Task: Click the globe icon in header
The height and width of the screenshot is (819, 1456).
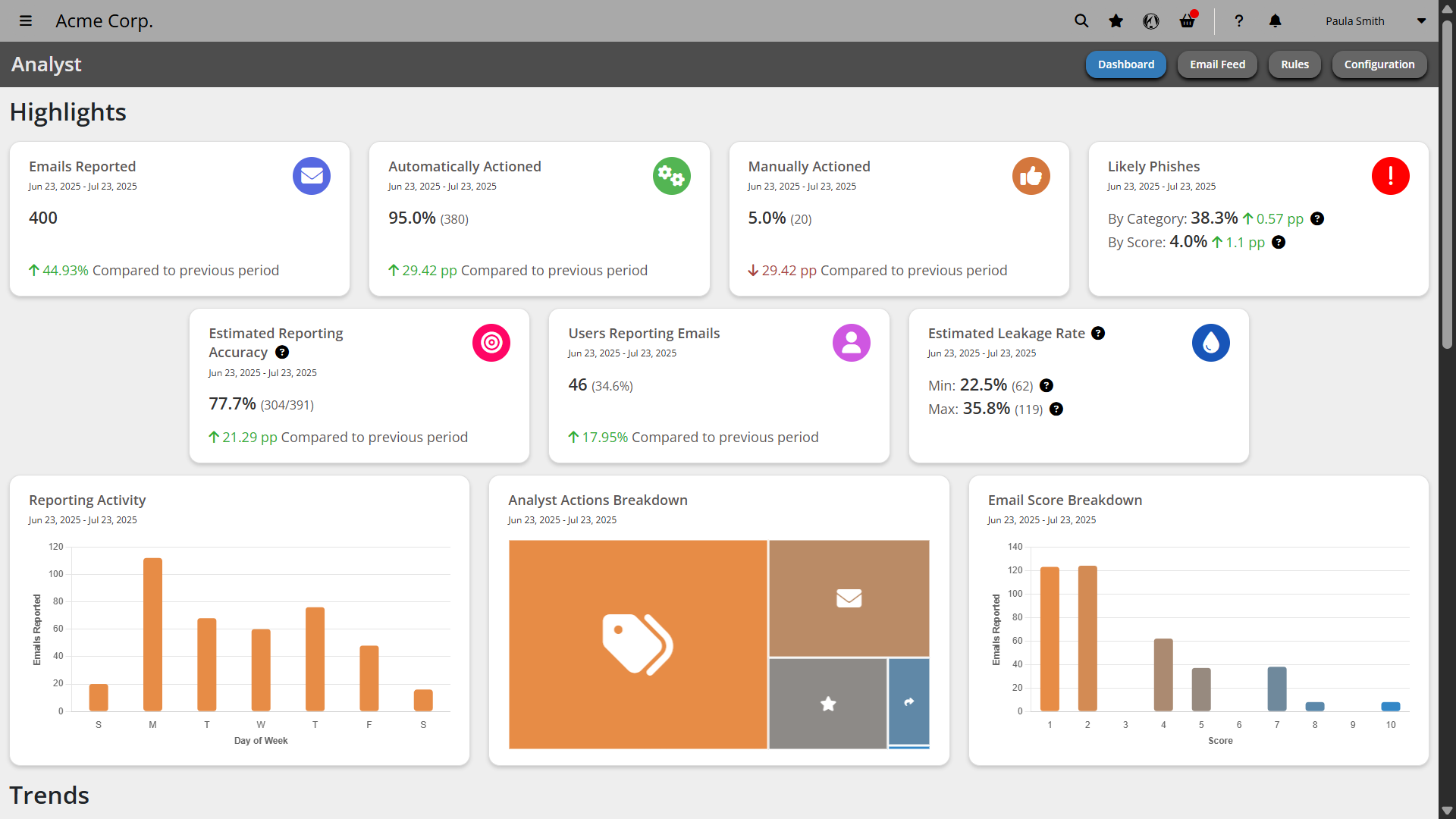Action: [1151, 21]
